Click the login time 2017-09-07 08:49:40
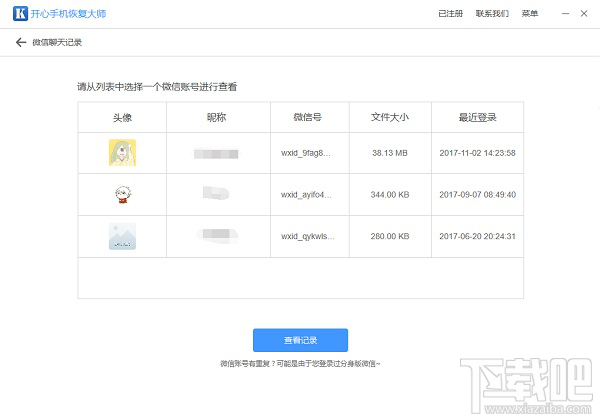This screenshot has width=600, height=419. pyautogui.click(x=477, y=194)
